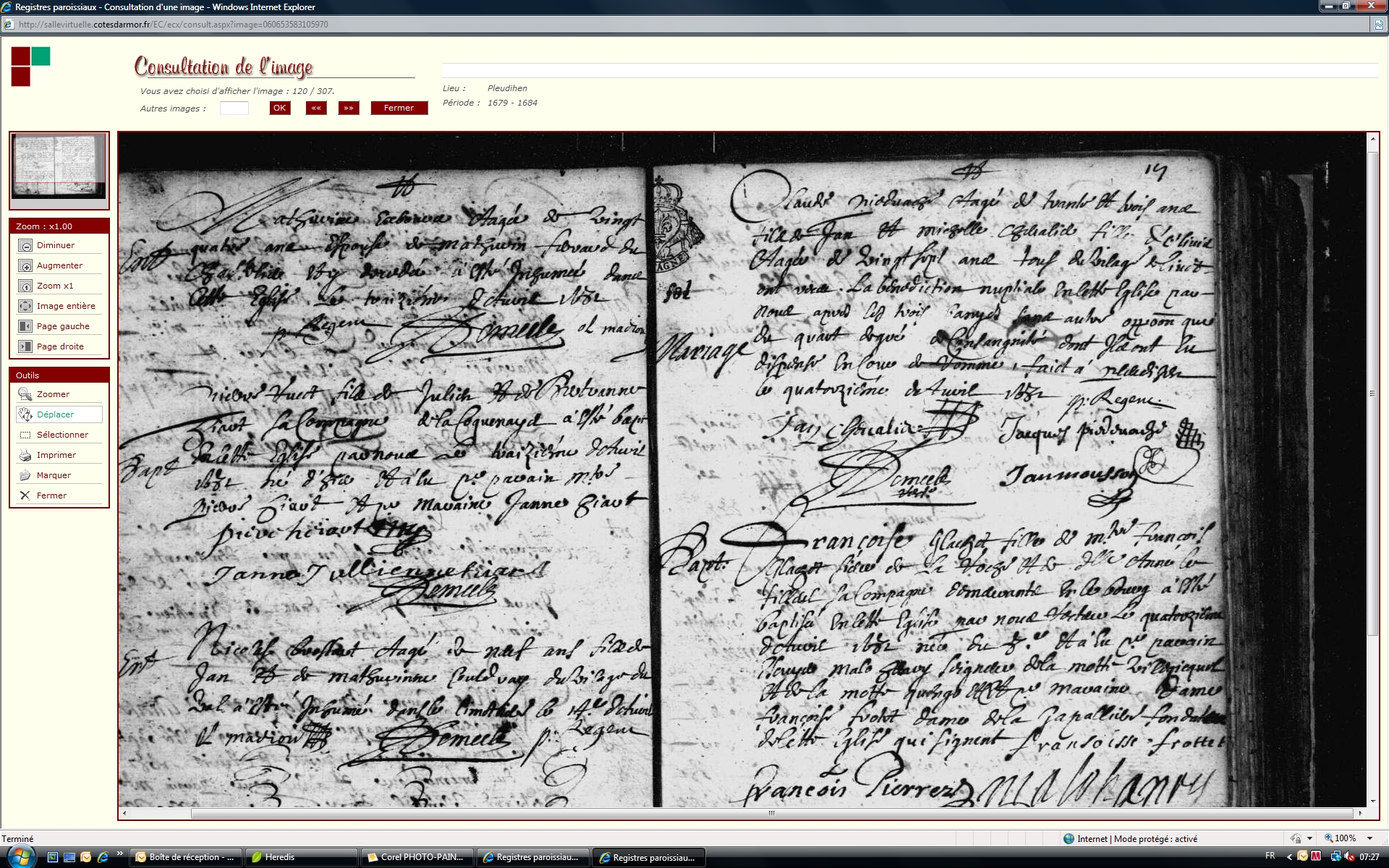Click the Autres images number field
1389x868 pixels.
click(234, 109)
